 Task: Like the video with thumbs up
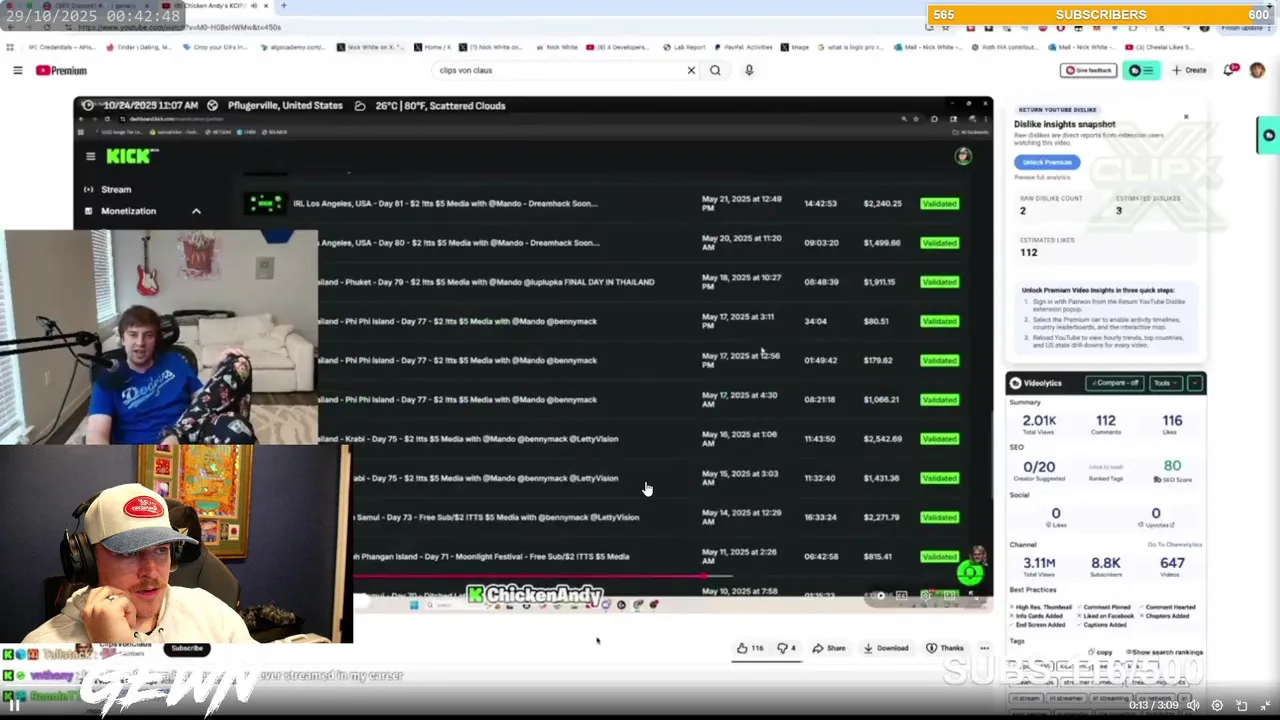(750, 648)
